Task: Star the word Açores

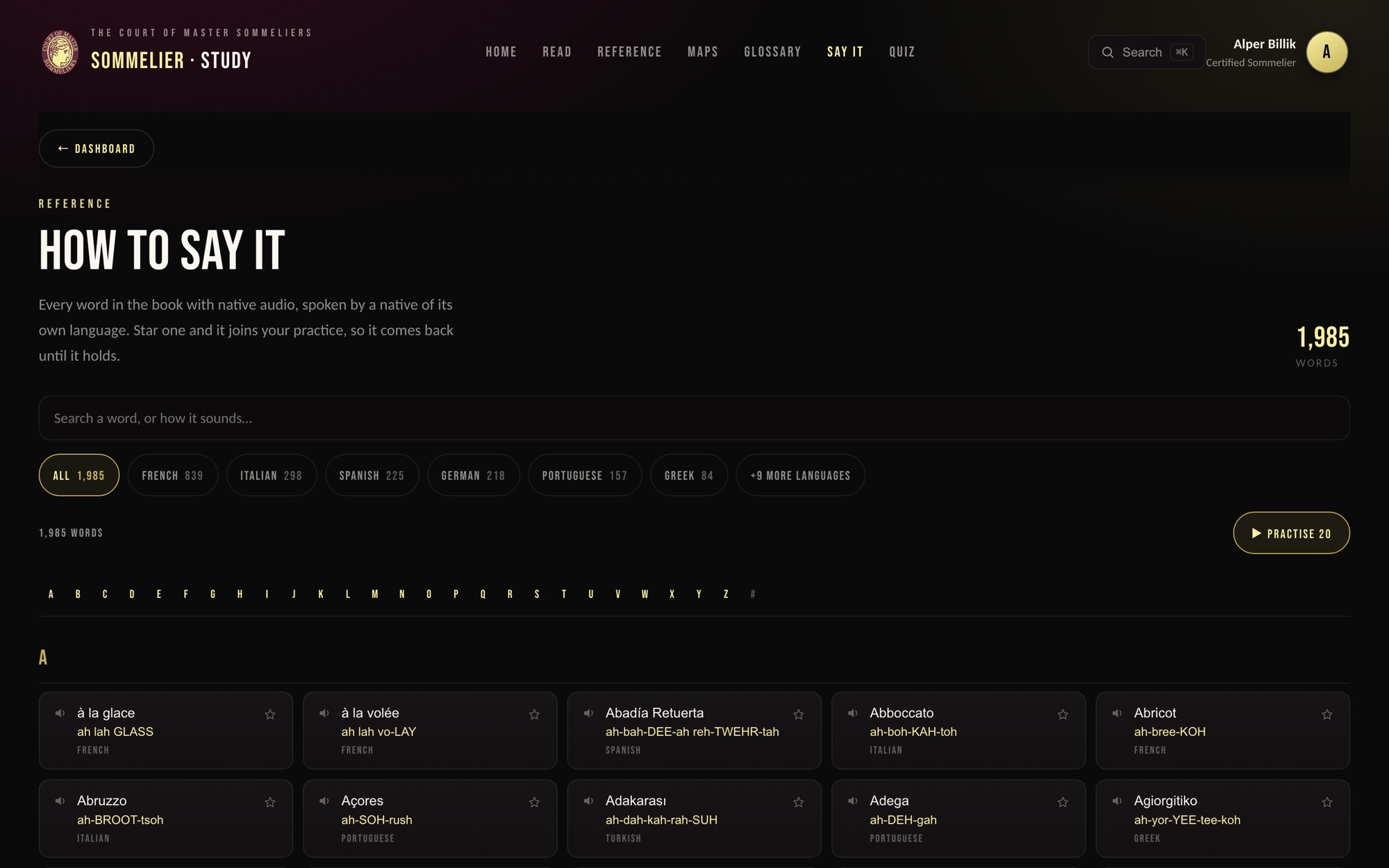Action: point(534,803)
